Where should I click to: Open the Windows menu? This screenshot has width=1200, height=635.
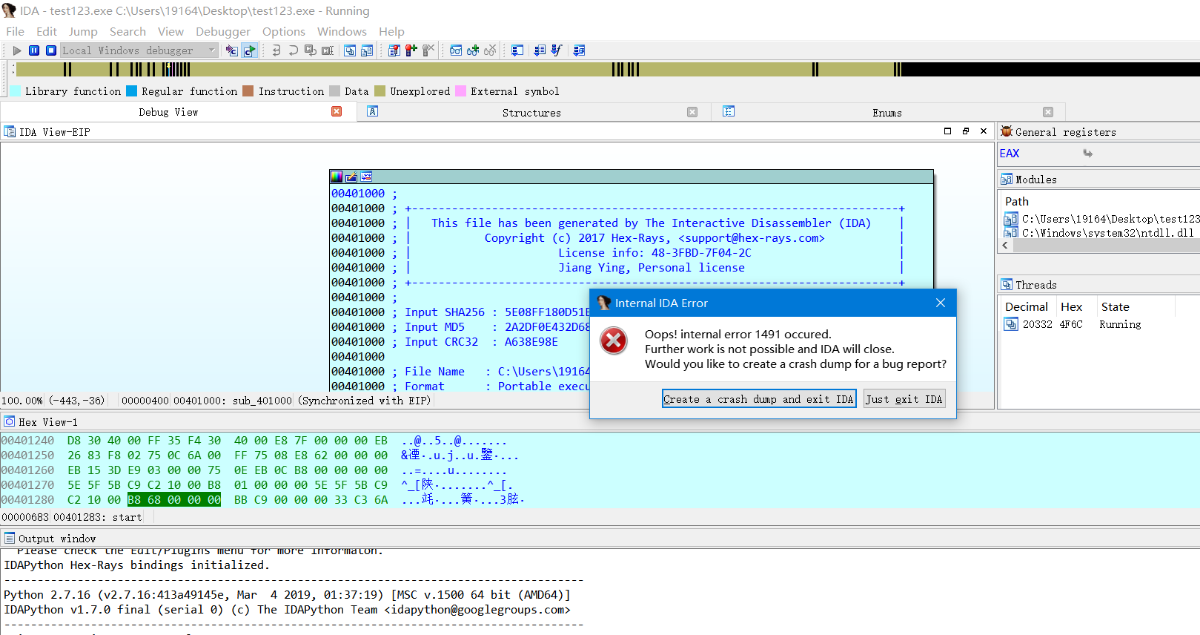[x=342, y=31]
